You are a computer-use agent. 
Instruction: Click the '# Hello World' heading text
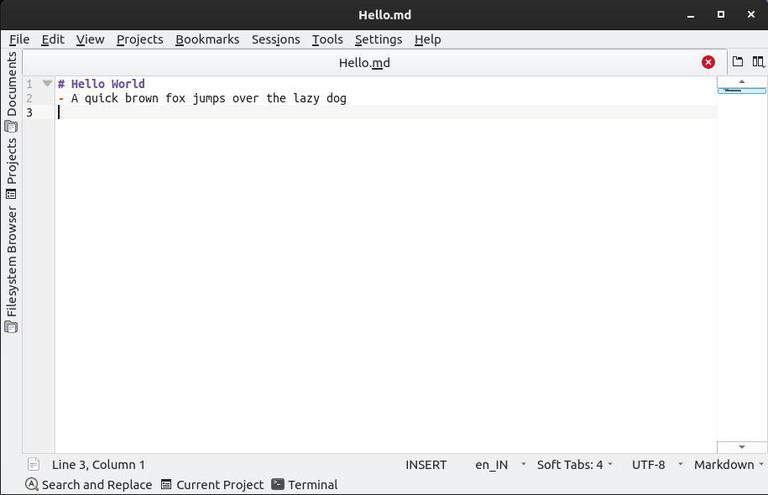coord(101,84)
